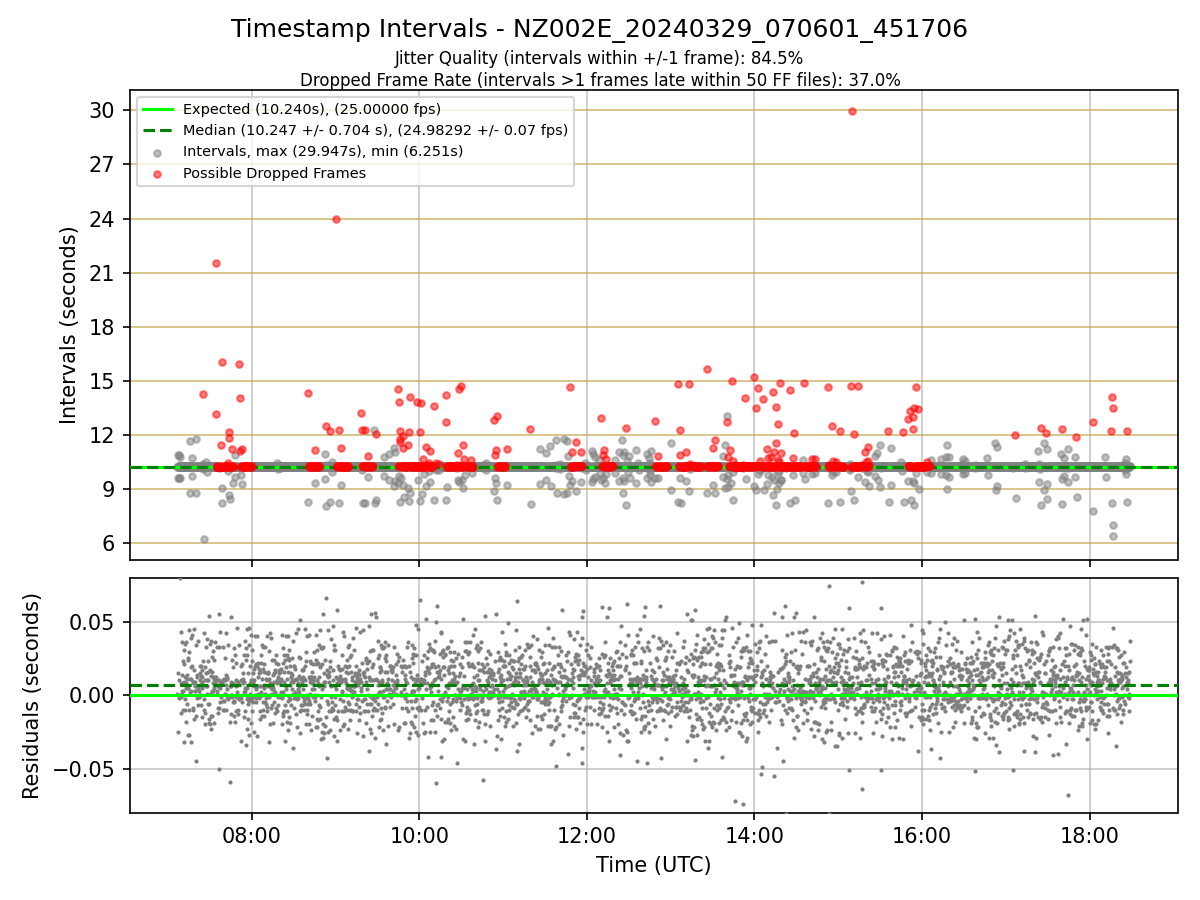Click the plot title 'Timestamp Intervals - NZ002E_20240329_070601_451706'

point(599,29)
